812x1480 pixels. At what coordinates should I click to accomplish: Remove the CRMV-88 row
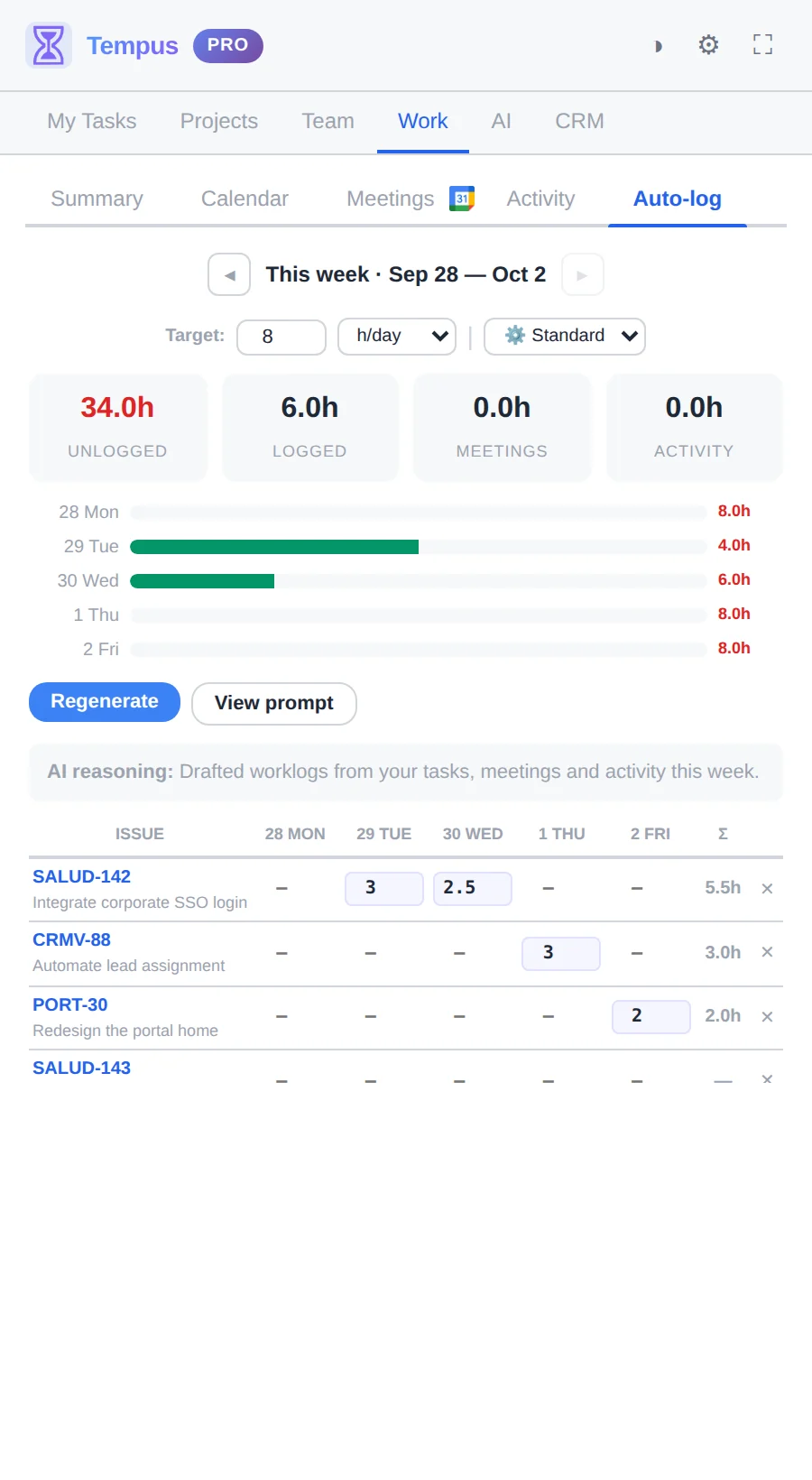click(x=767, y=952)
